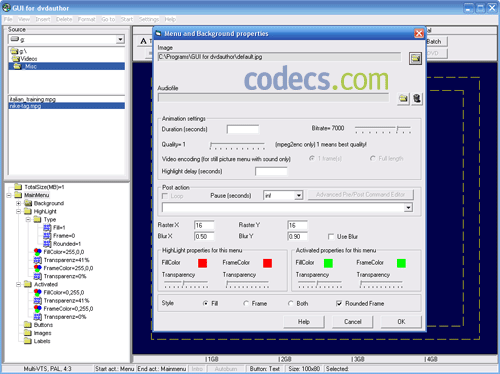Uncheck the Rounded Frame checkbox

pos(339,303)
